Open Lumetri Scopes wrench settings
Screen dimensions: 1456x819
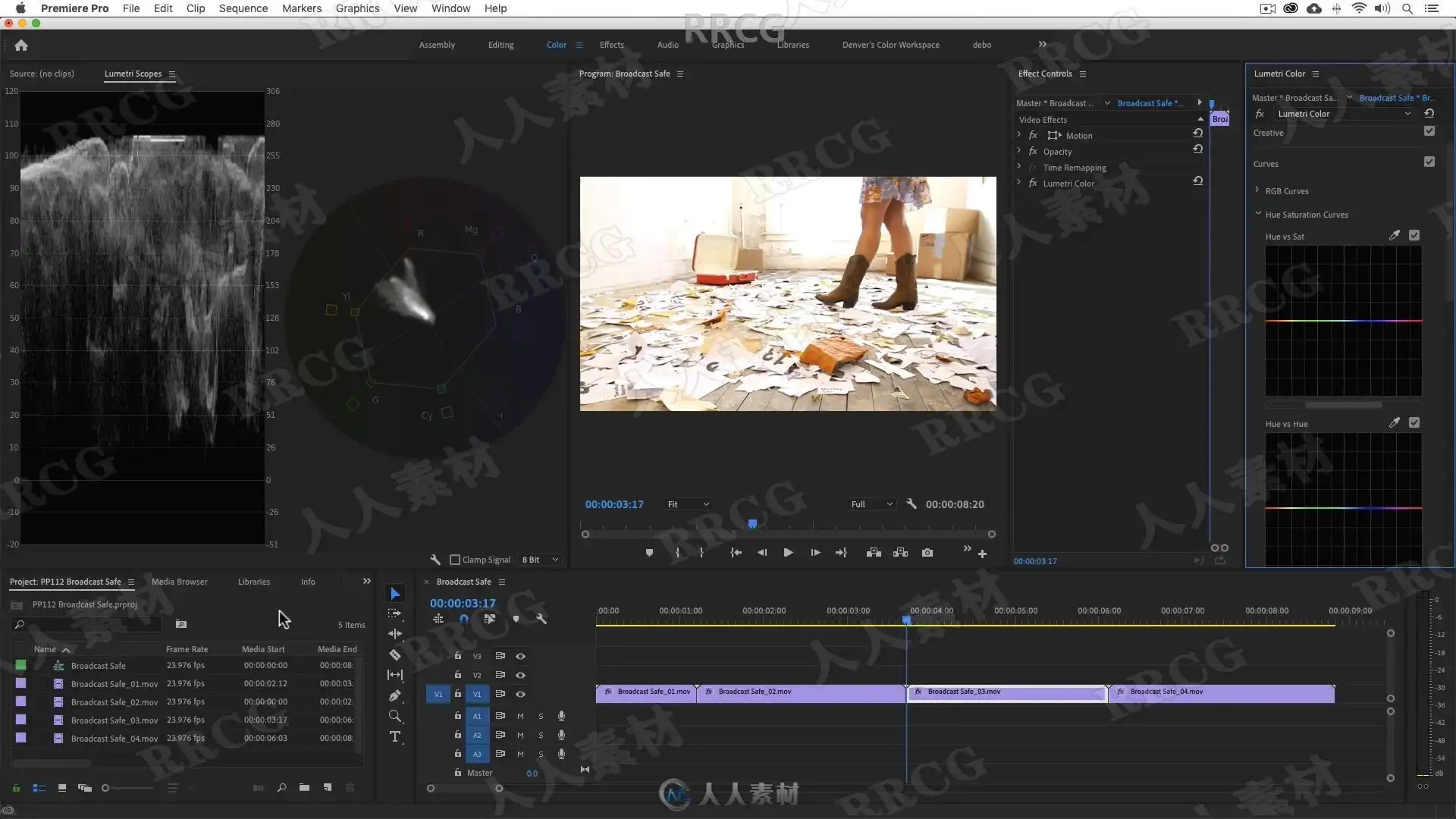click(435, 560)
